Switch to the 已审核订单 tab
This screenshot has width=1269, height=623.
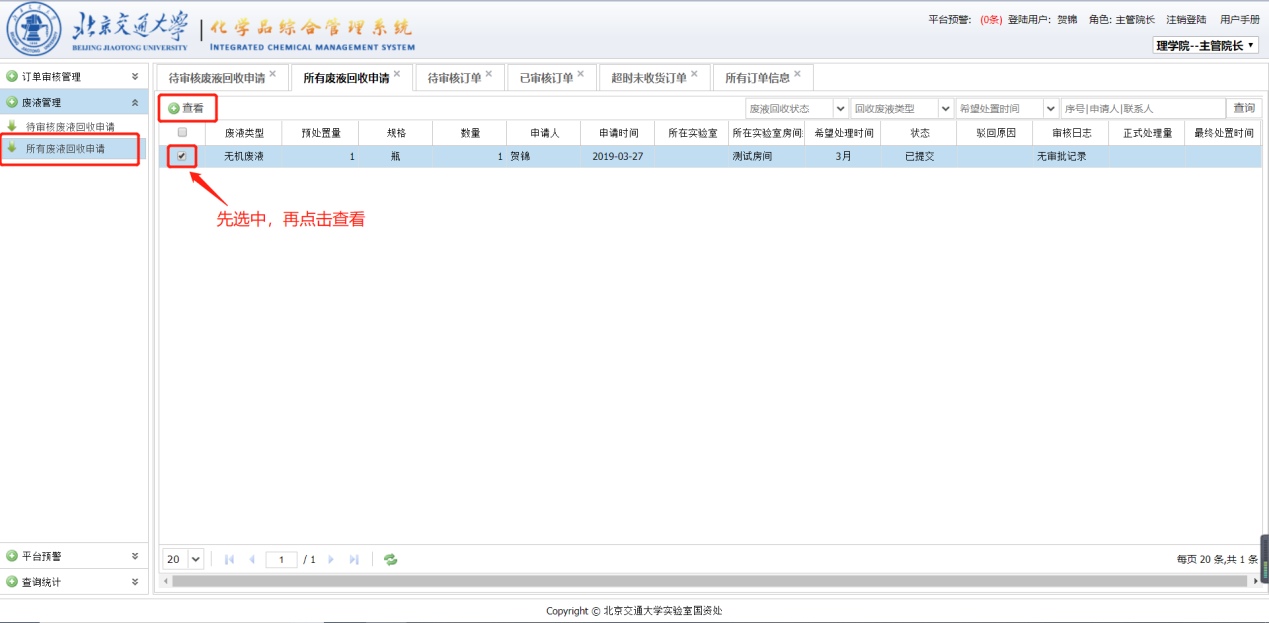coord(546,78)
